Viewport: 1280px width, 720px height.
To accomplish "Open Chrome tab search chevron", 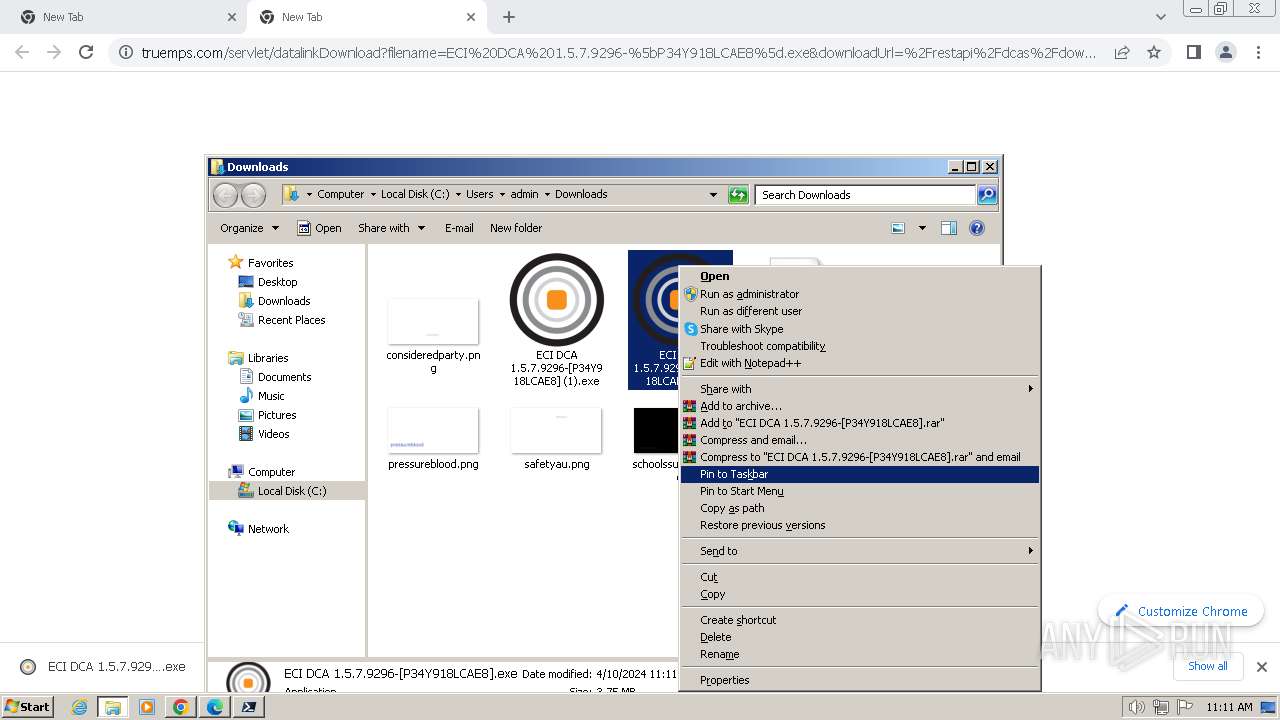I will click(1161, 17).
